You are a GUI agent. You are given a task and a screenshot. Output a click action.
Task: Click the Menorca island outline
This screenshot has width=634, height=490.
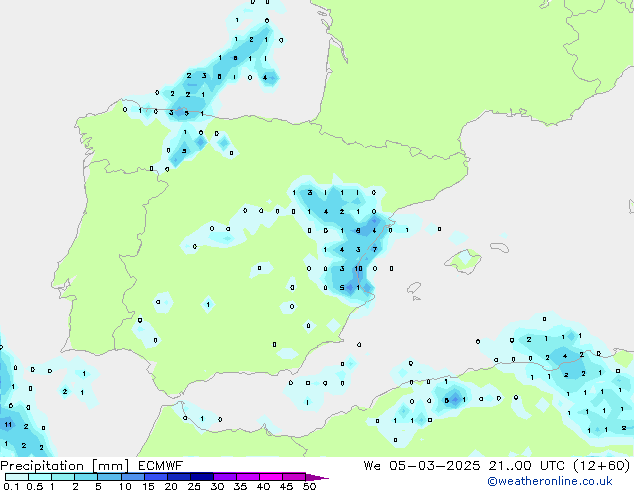pos(499,247)
